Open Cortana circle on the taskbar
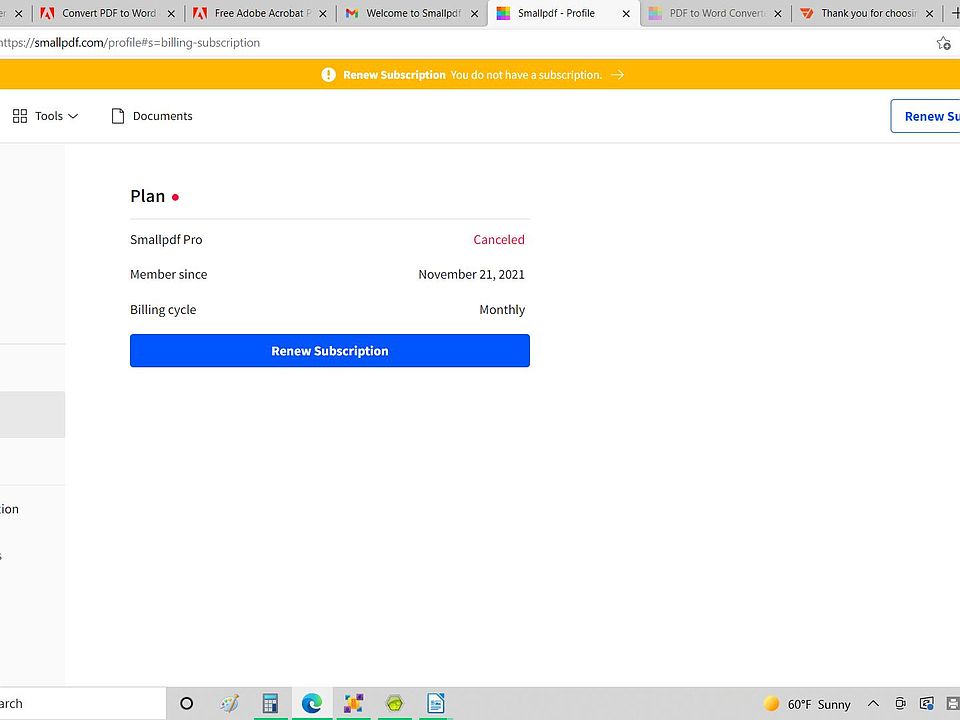 coord(187,703)
